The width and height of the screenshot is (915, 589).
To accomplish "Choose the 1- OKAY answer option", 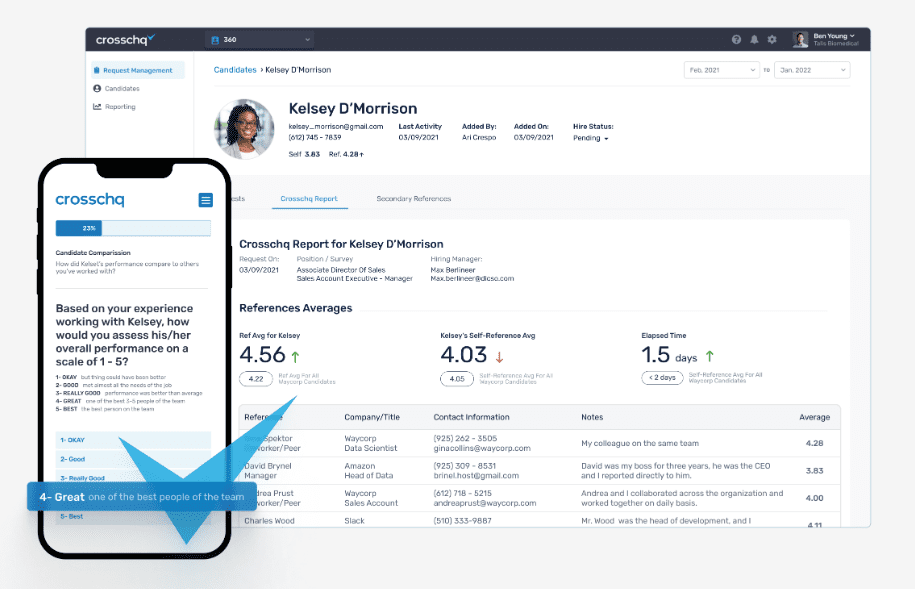I will click(133, 440).
